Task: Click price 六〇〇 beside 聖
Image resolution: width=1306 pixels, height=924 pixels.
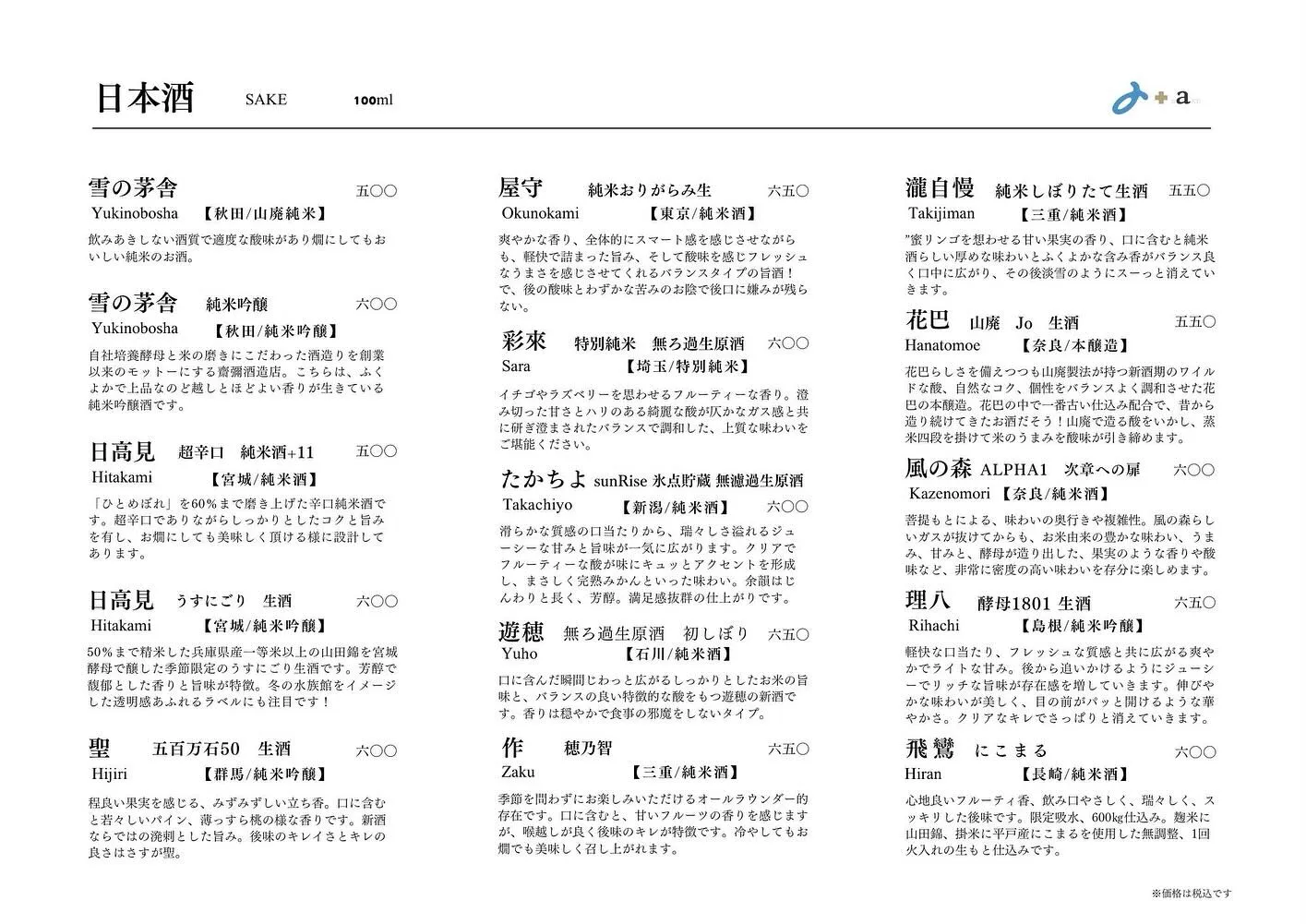Action: [x=377, y=751]
